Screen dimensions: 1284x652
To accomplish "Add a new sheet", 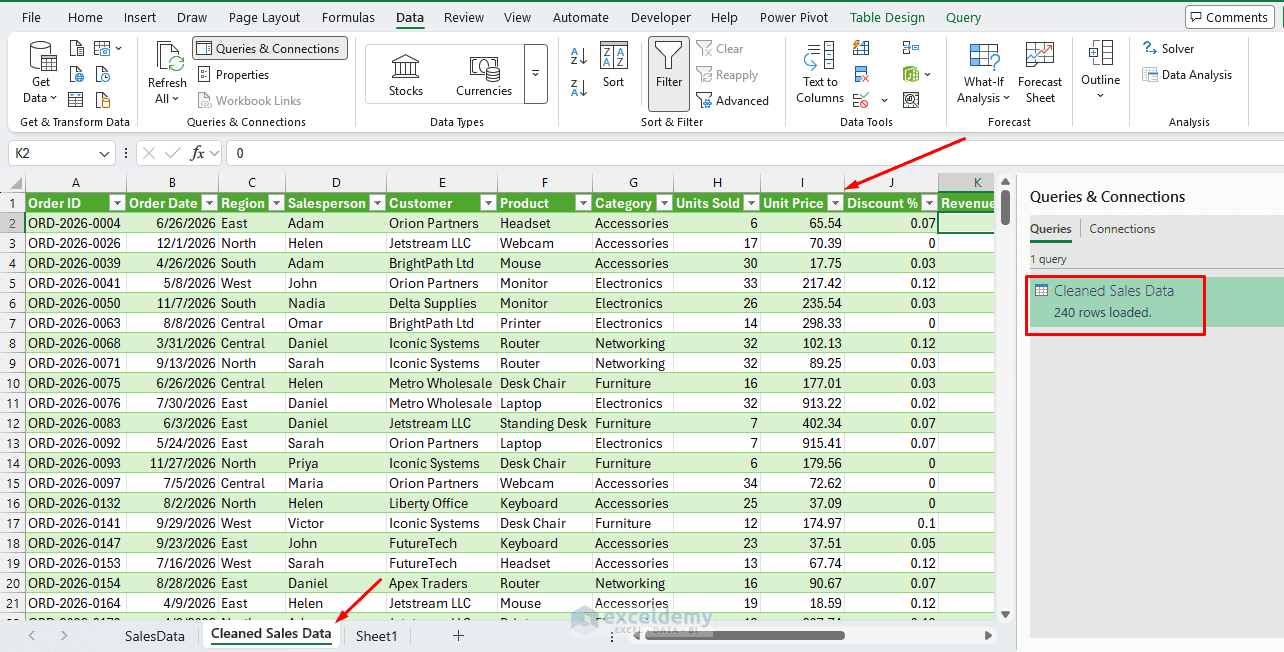I will (458, 636).
